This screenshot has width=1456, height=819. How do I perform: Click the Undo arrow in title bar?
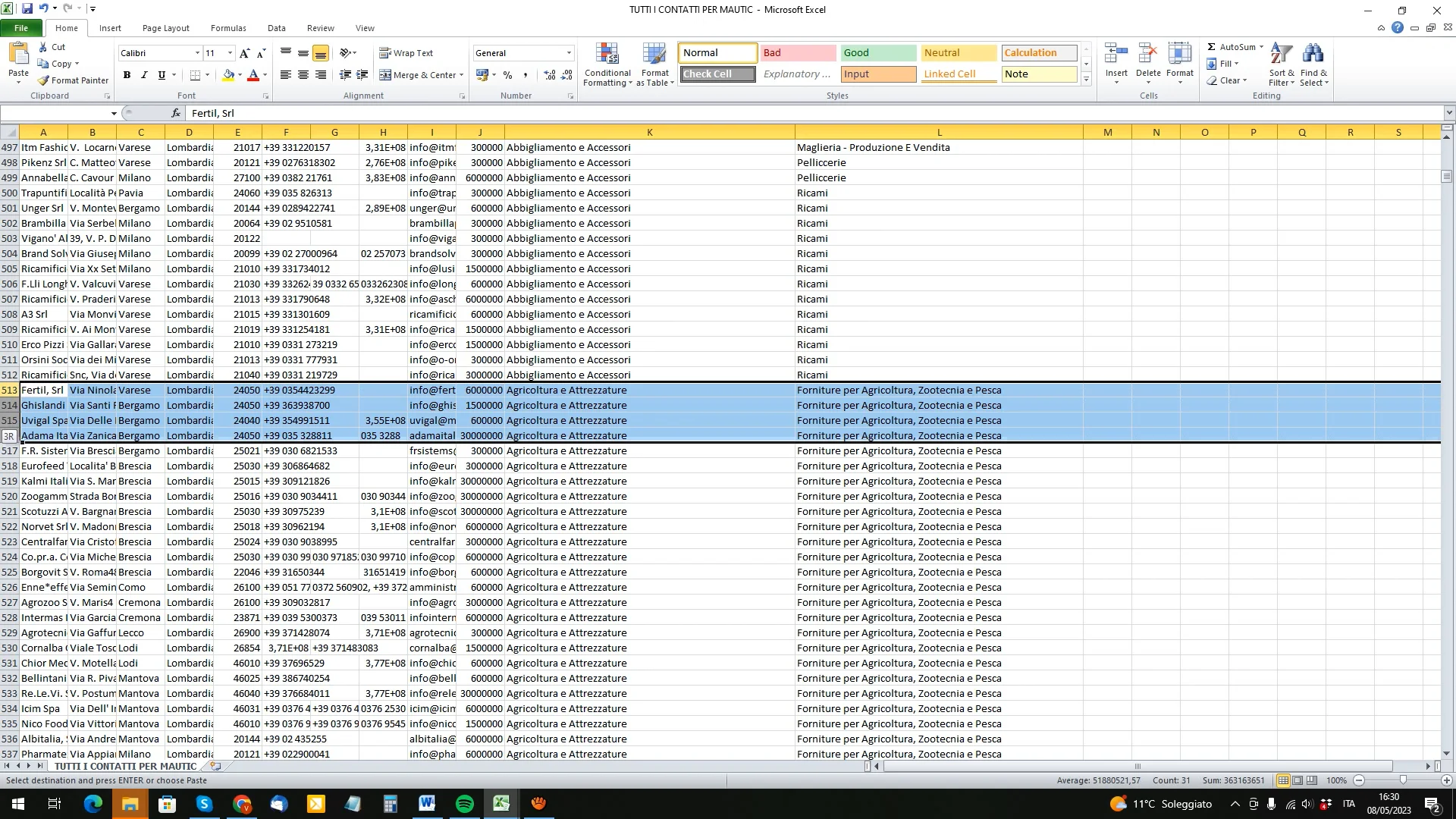[43, 9]
